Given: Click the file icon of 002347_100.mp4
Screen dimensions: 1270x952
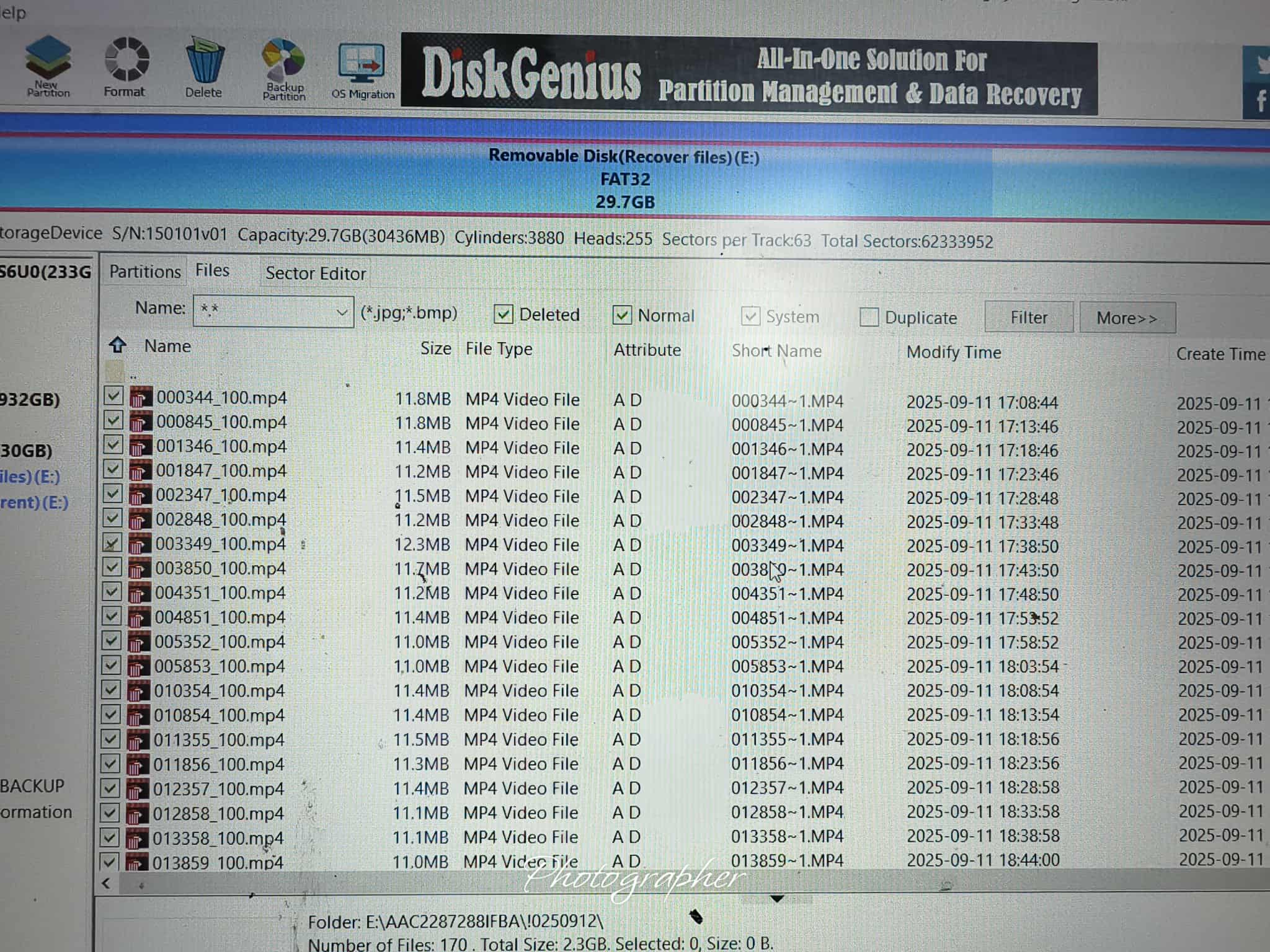Looking at the screenshot, I should pyautogui.click(x=140, y=495).
